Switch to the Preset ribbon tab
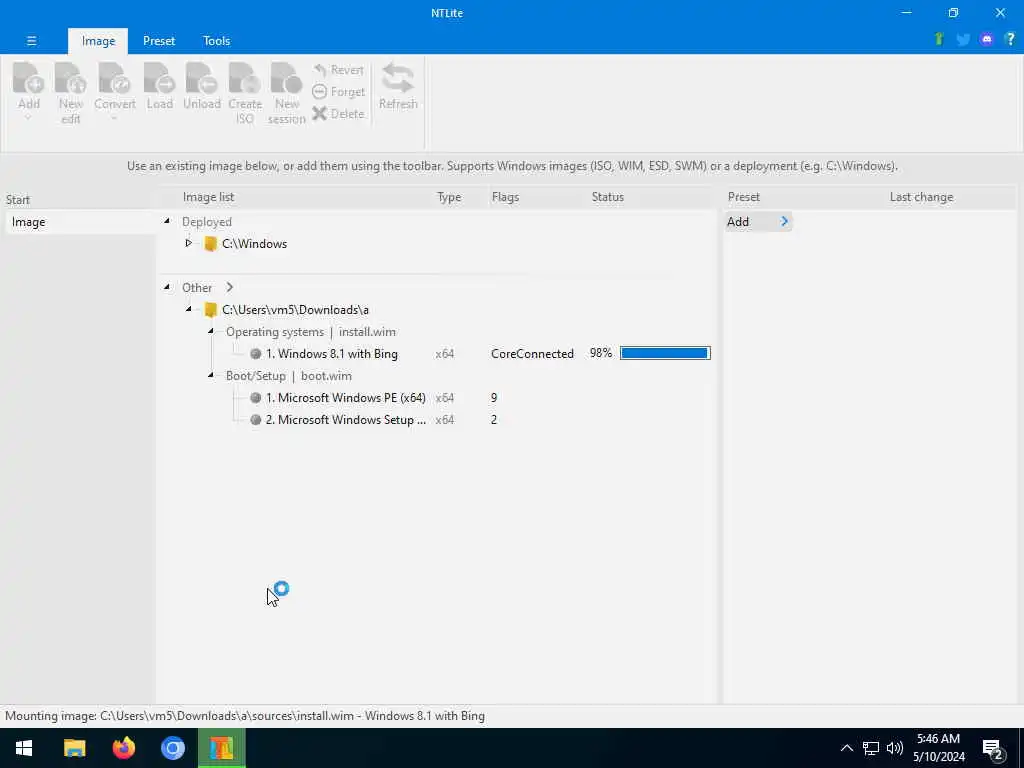1024x768 pixels. (x=159, y=40)
